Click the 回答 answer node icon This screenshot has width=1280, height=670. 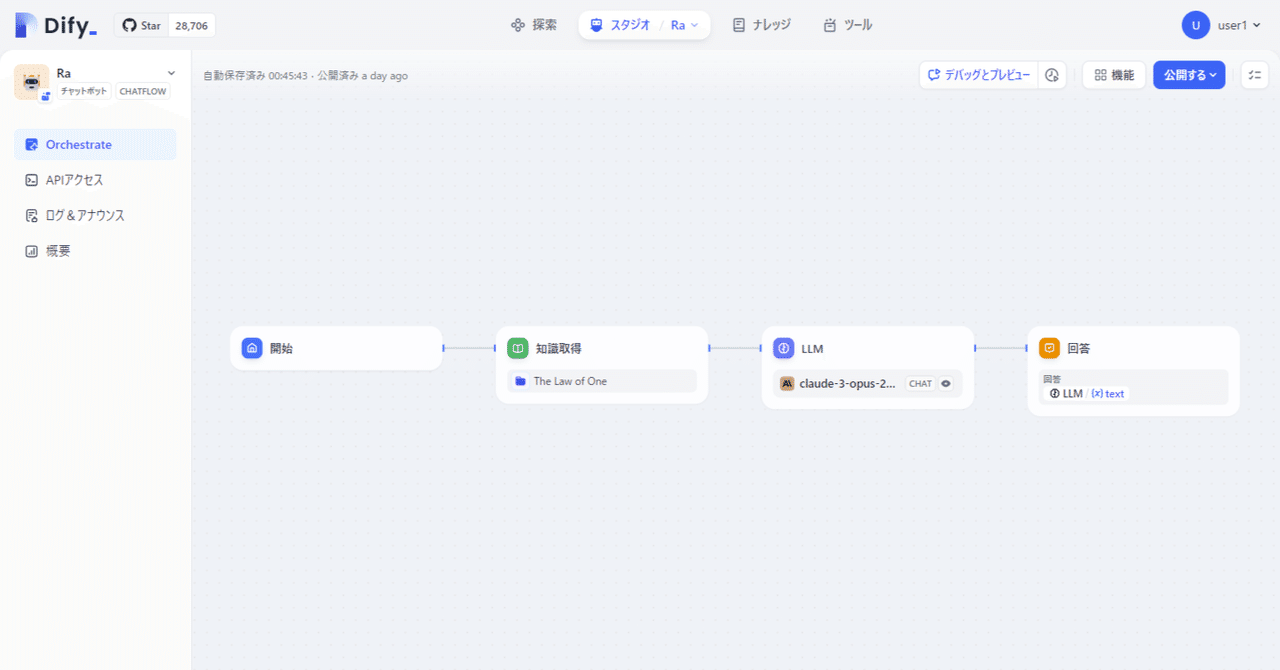(x=1049, y=348)
